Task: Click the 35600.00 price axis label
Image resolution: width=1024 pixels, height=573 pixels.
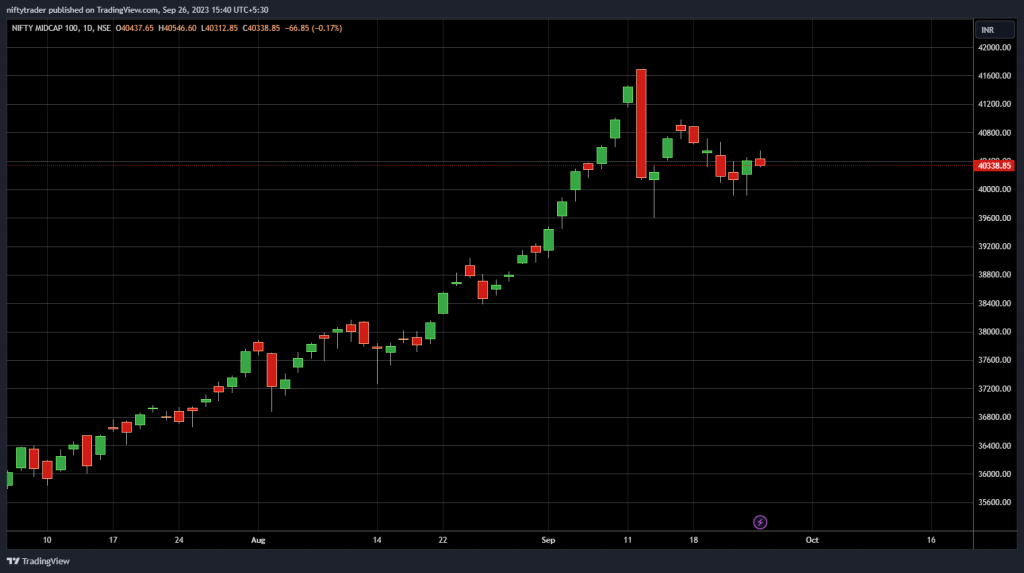Action: (x=994, y=502)
